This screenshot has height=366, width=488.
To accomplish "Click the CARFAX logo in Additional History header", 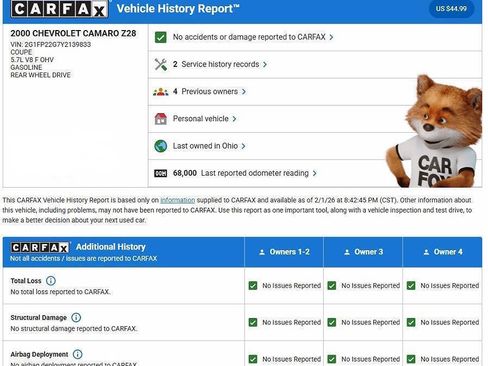I will pos(40,248).
